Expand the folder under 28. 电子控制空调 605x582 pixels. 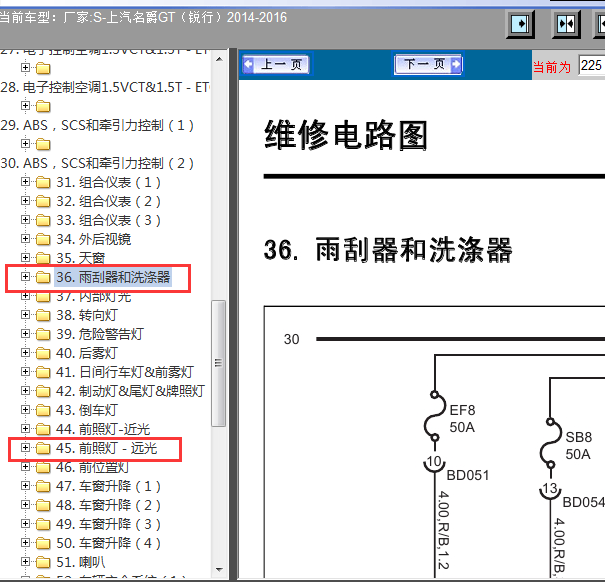(x=25, y=105)
